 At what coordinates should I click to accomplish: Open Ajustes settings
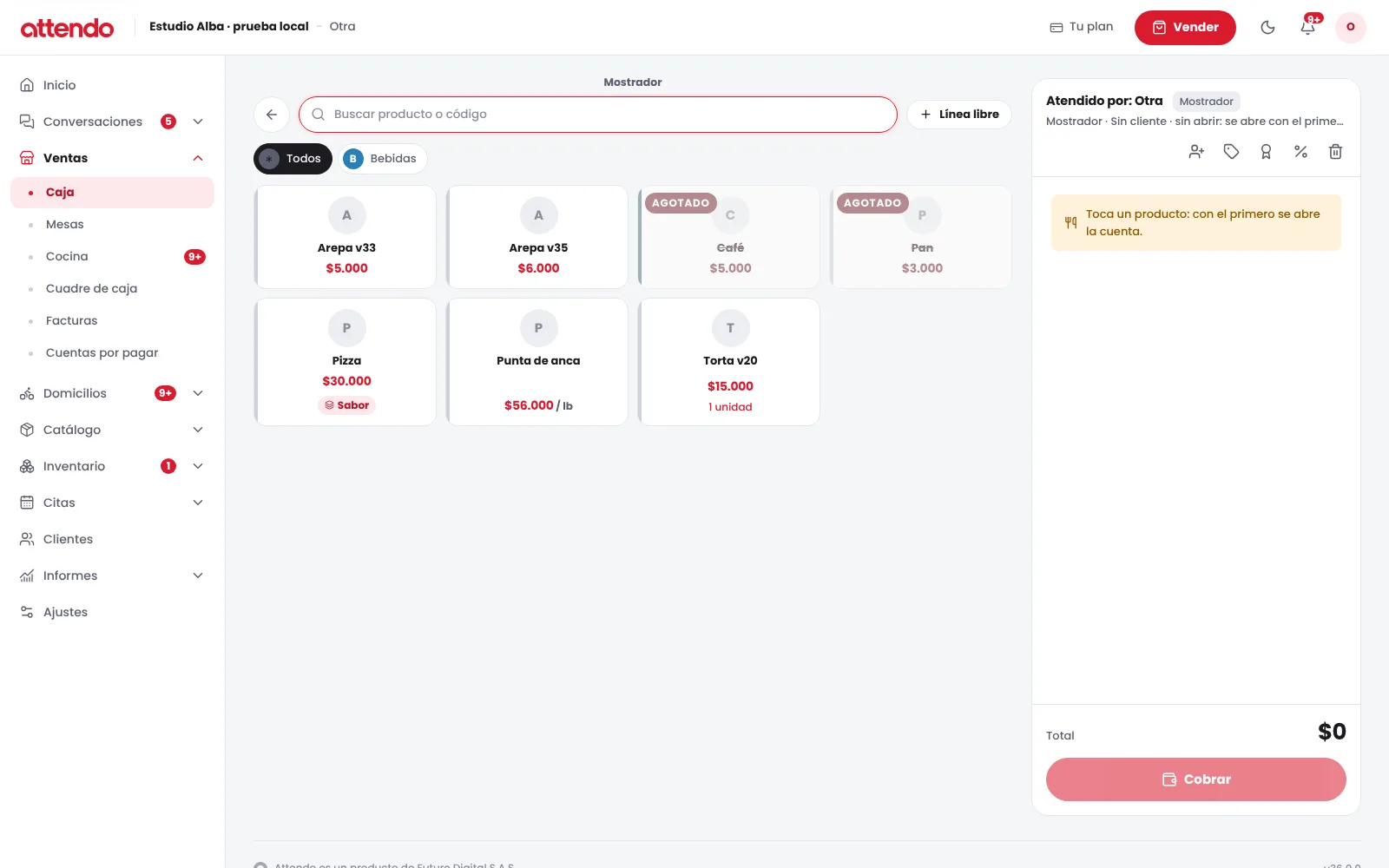coord(112,612)
